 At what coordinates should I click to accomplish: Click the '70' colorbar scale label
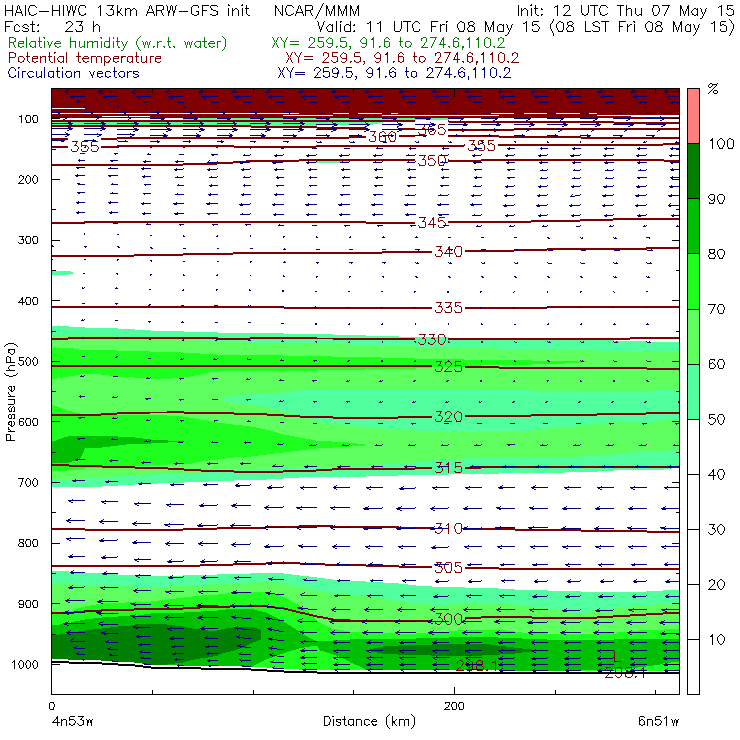[716, 309]
